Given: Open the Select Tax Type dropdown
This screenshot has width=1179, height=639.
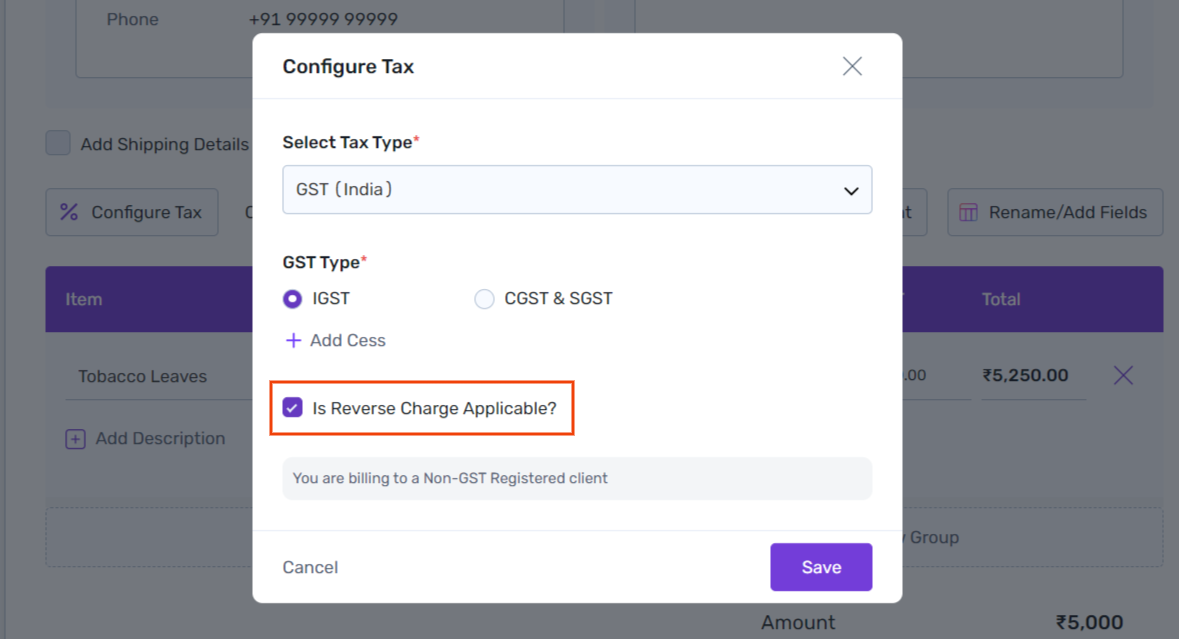Looking at the screenshot, I should 577,189.
